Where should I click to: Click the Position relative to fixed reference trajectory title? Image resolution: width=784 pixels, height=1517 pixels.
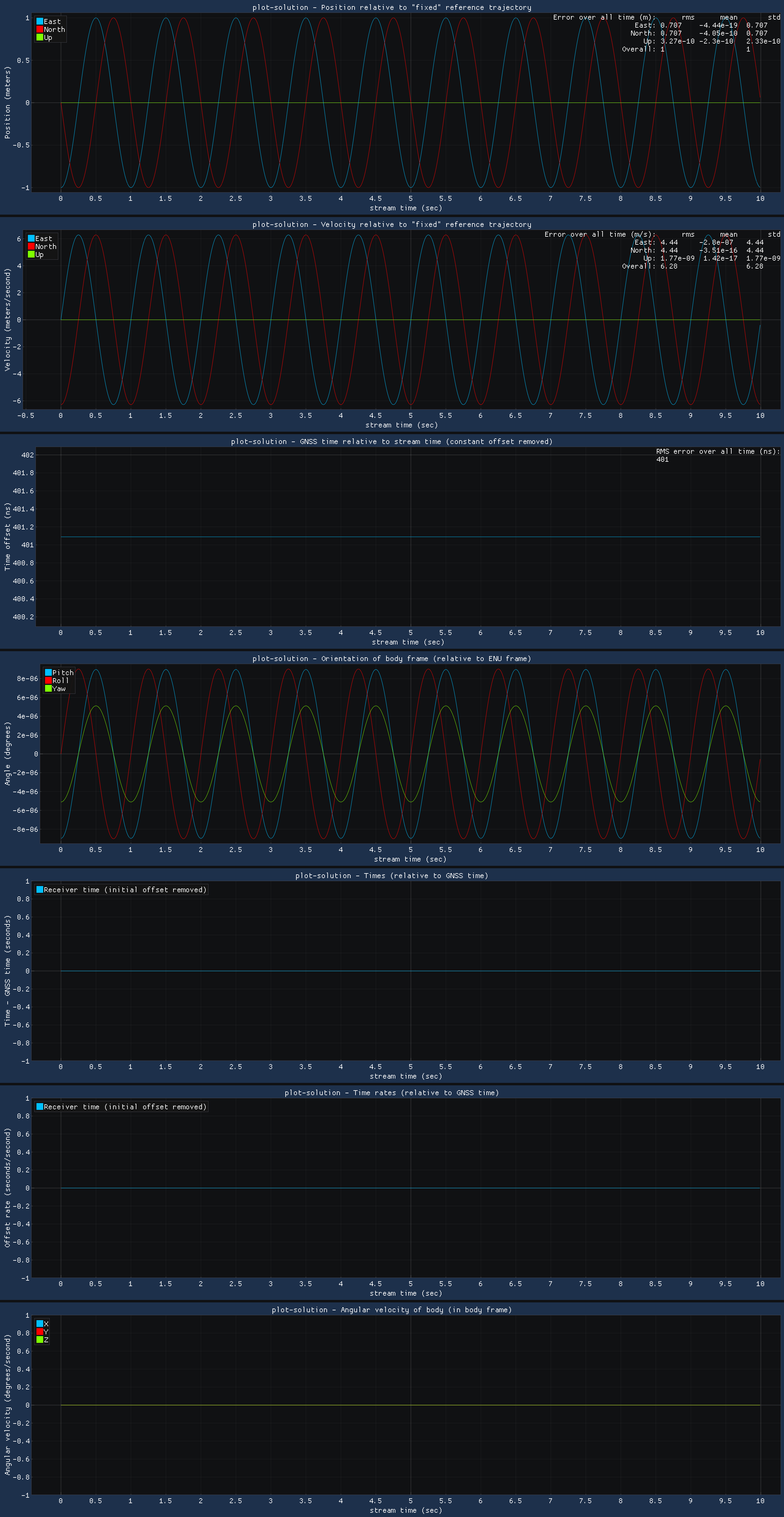[x=392, y=8]
